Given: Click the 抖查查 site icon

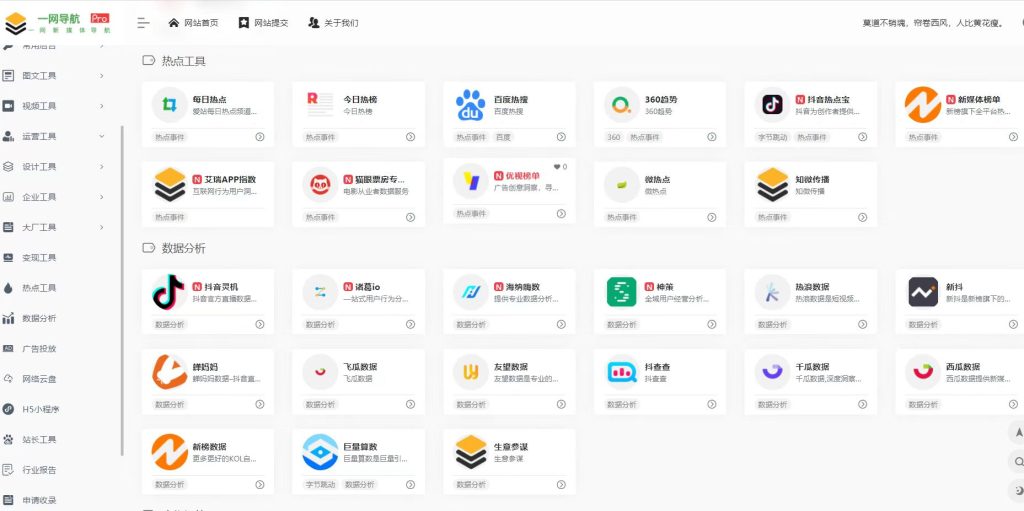Looking at the screenshot, I should point(622,372).
